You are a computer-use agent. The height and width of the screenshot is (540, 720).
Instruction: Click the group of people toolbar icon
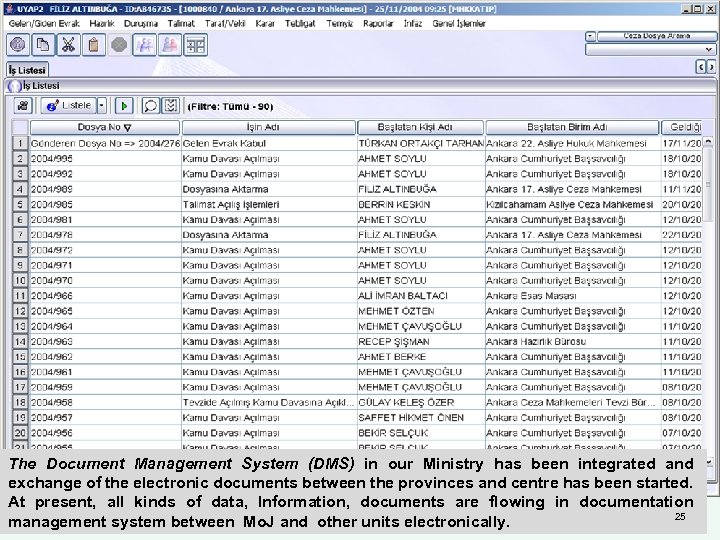coord(144,45)
